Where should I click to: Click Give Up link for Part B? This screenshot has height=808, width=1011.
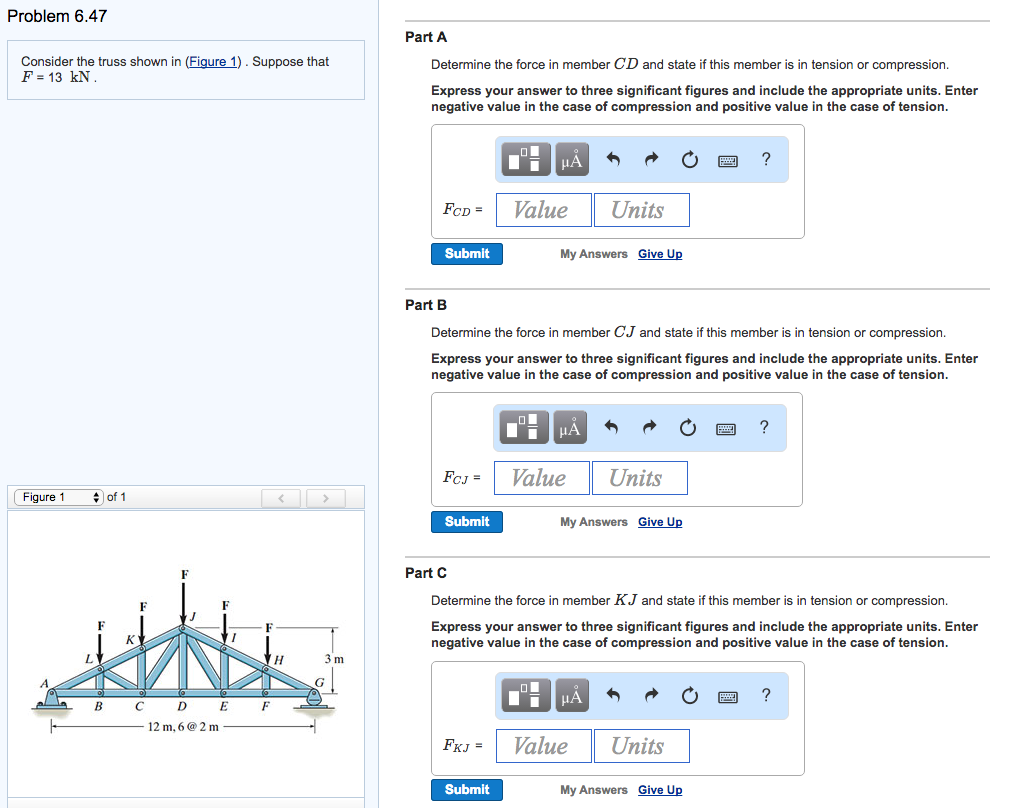pyautogui.click(x=660, y=522)
